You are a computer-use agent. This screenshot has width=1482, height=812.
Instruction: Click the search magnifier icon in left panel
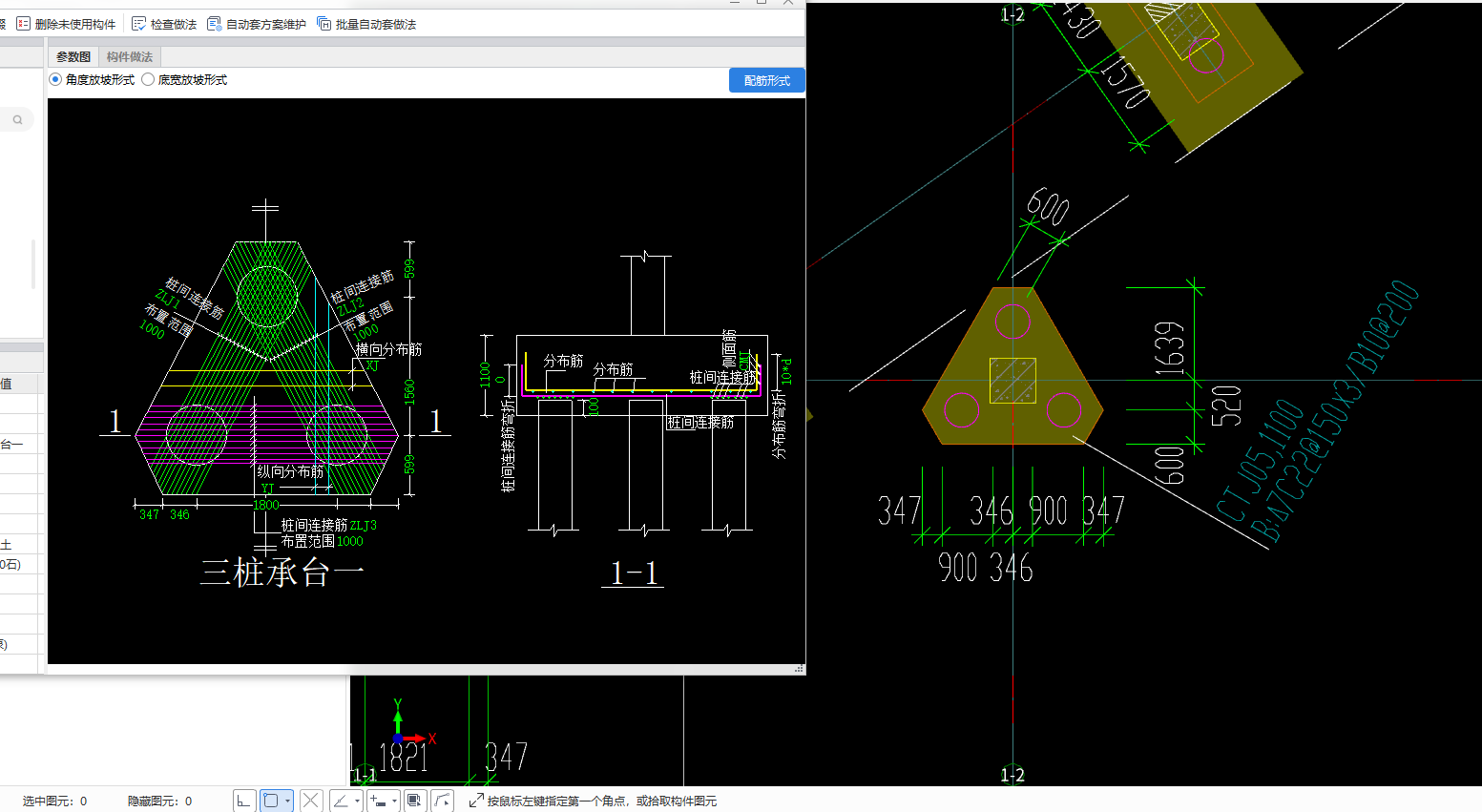[x=17, y=120]
